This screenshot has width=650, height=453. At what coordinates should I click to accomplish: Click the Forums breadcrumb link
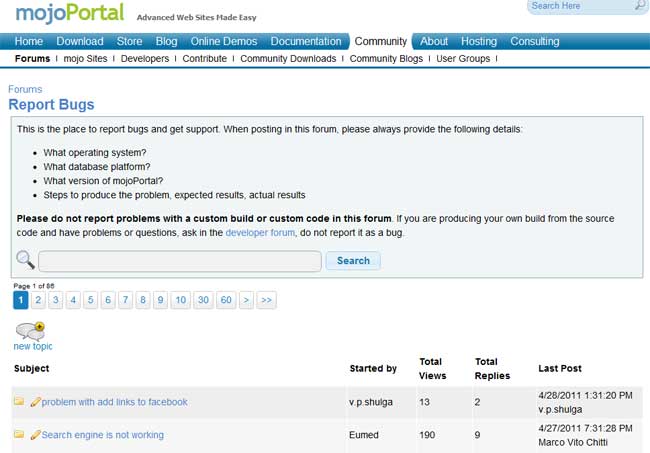[25, 89]
